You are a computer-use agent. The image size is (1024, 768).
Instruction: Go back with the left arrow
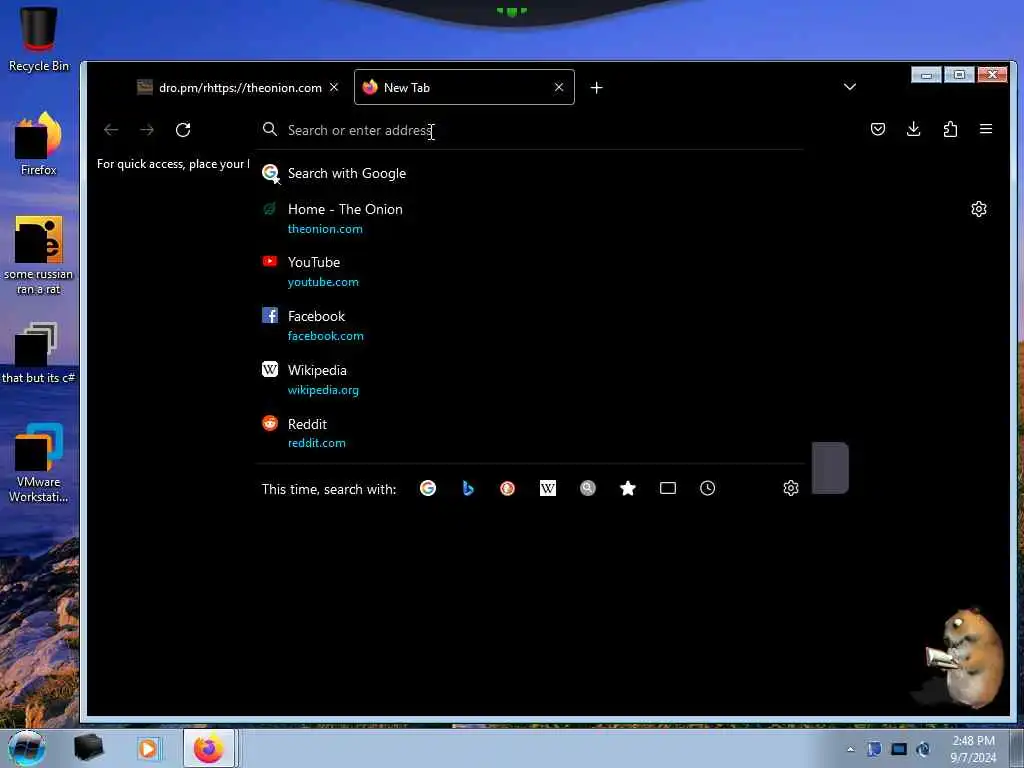tap(111, 130)
